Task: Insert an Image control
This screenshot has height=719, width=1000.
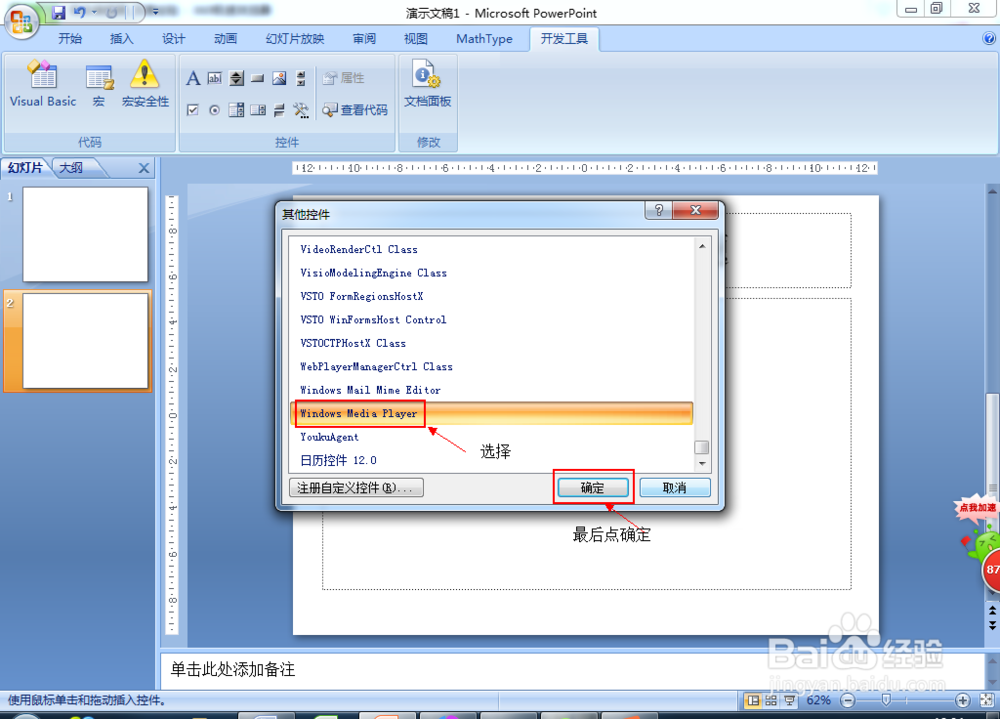Action: point(279,78)
